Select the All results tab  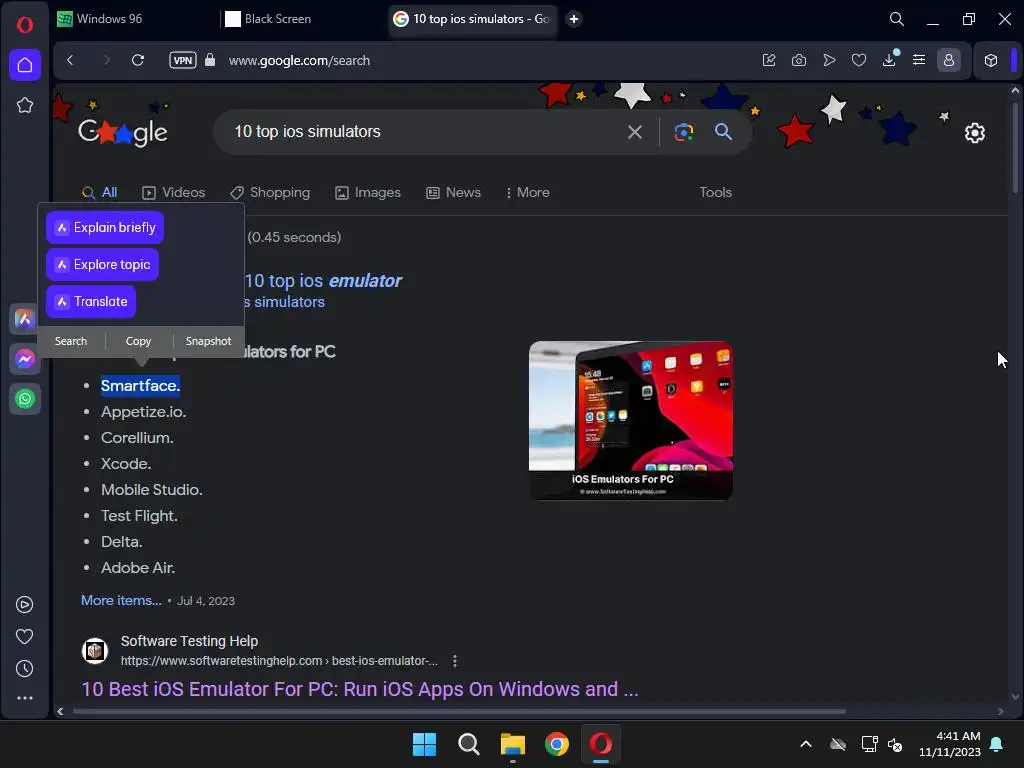pyautogui.click(x=100, y=193)
